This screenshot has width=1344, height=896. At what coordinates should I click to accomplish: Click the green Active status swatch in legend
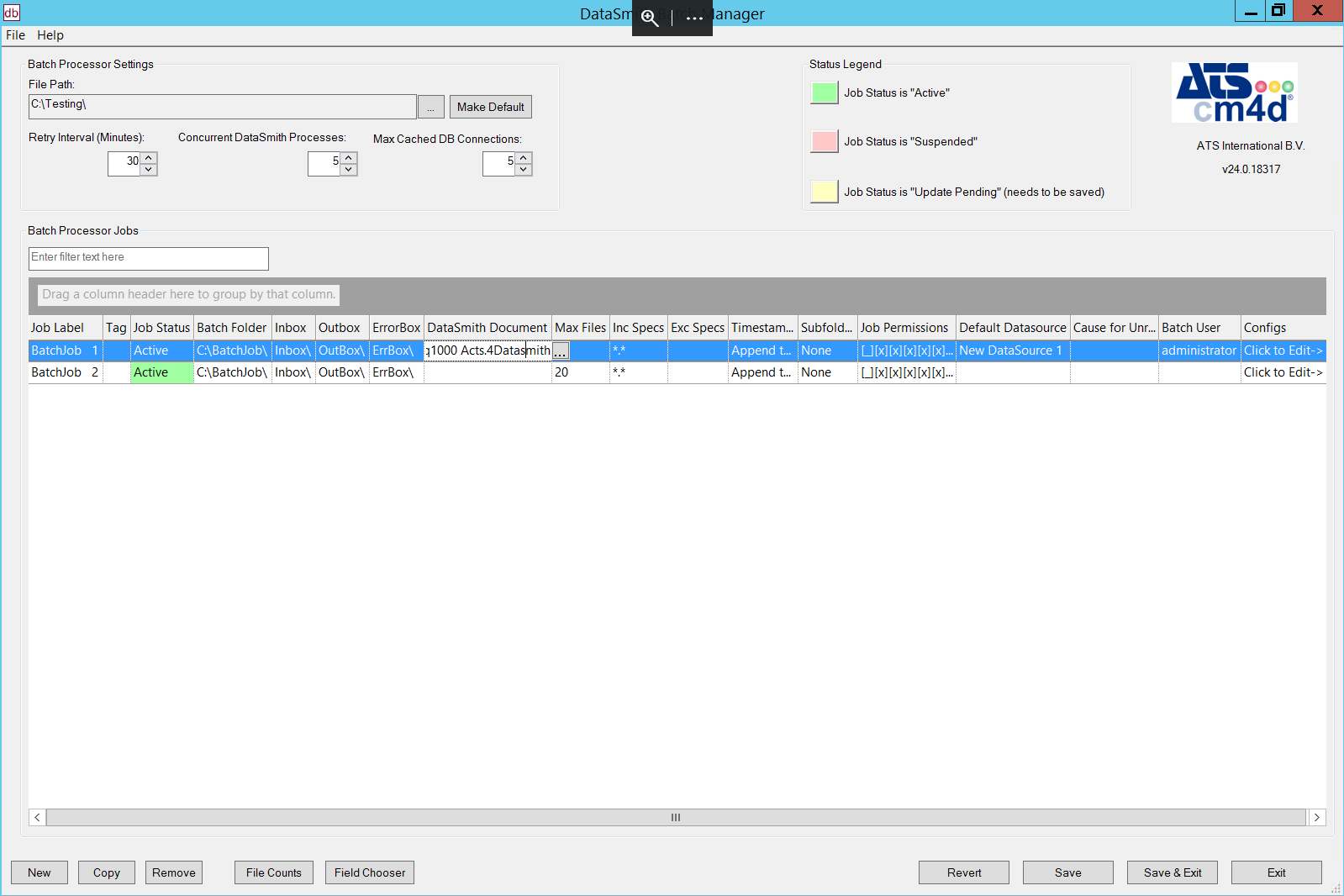(x=824, y=93)
